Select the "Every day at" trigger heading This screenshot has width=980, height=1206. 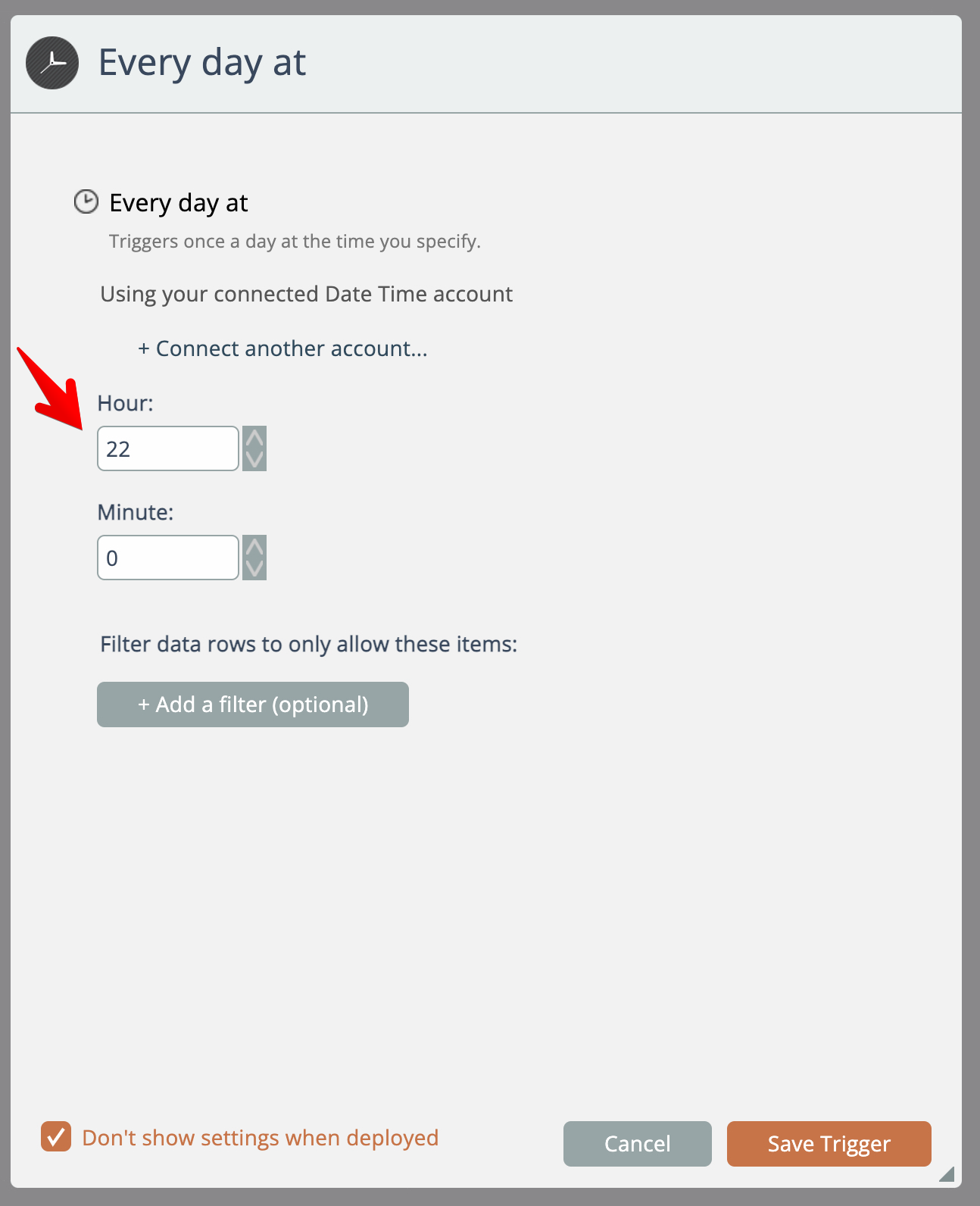179,203
